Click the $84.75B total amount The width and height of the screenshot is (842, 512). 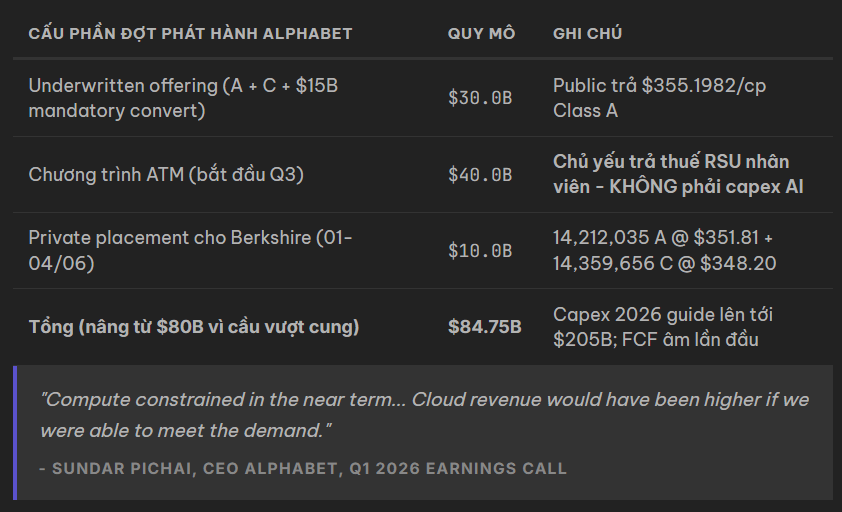click(x=484, y=327)
